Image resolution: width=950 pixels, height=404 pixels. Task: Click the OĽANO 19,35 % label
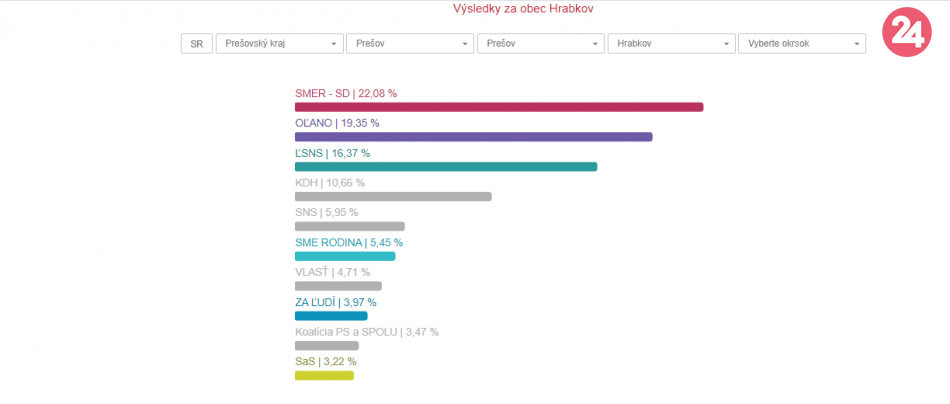[x=337, y=123]
